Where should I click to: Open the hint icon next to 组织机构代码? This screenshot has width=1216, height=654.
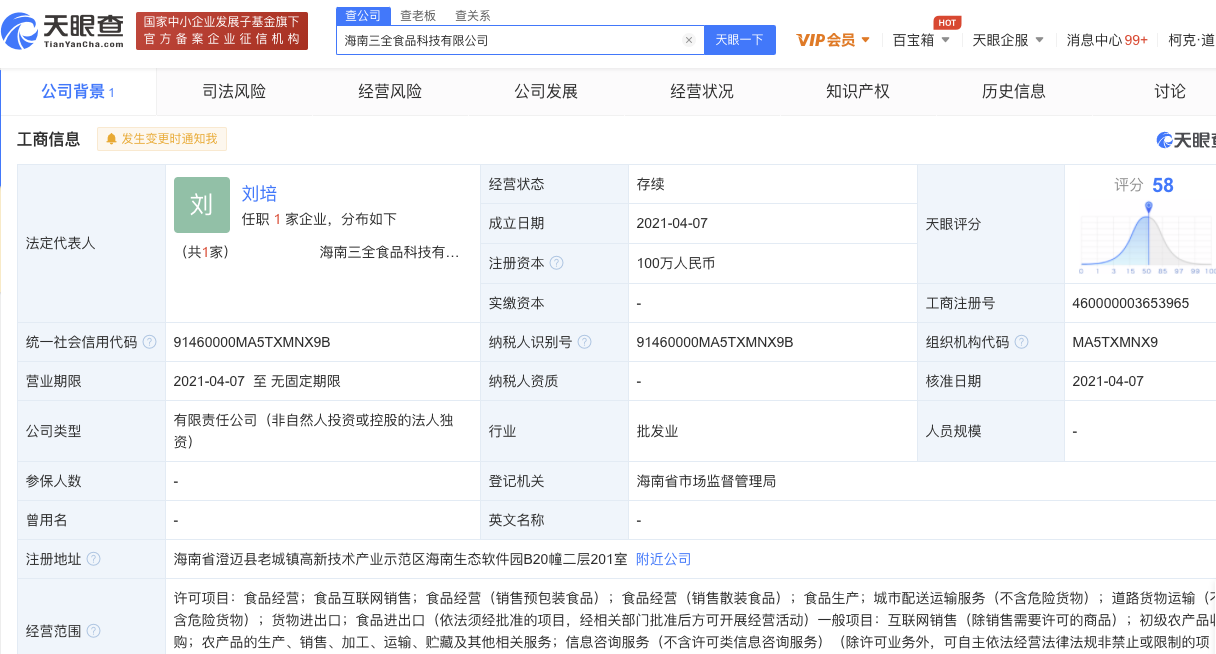pyautogui.click(x=1021, y=341)
